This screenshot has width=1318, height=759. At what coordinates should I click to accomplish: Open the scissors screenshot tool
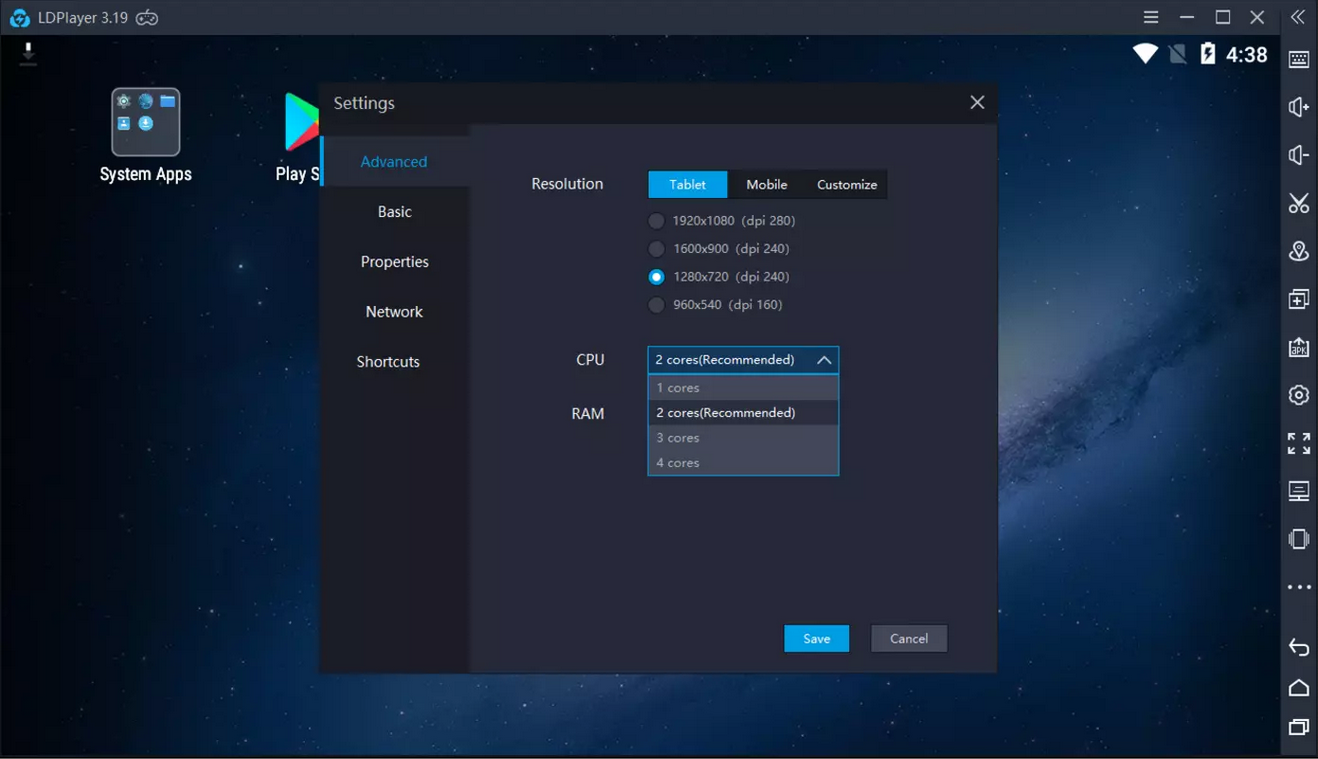pos(1298,204)
